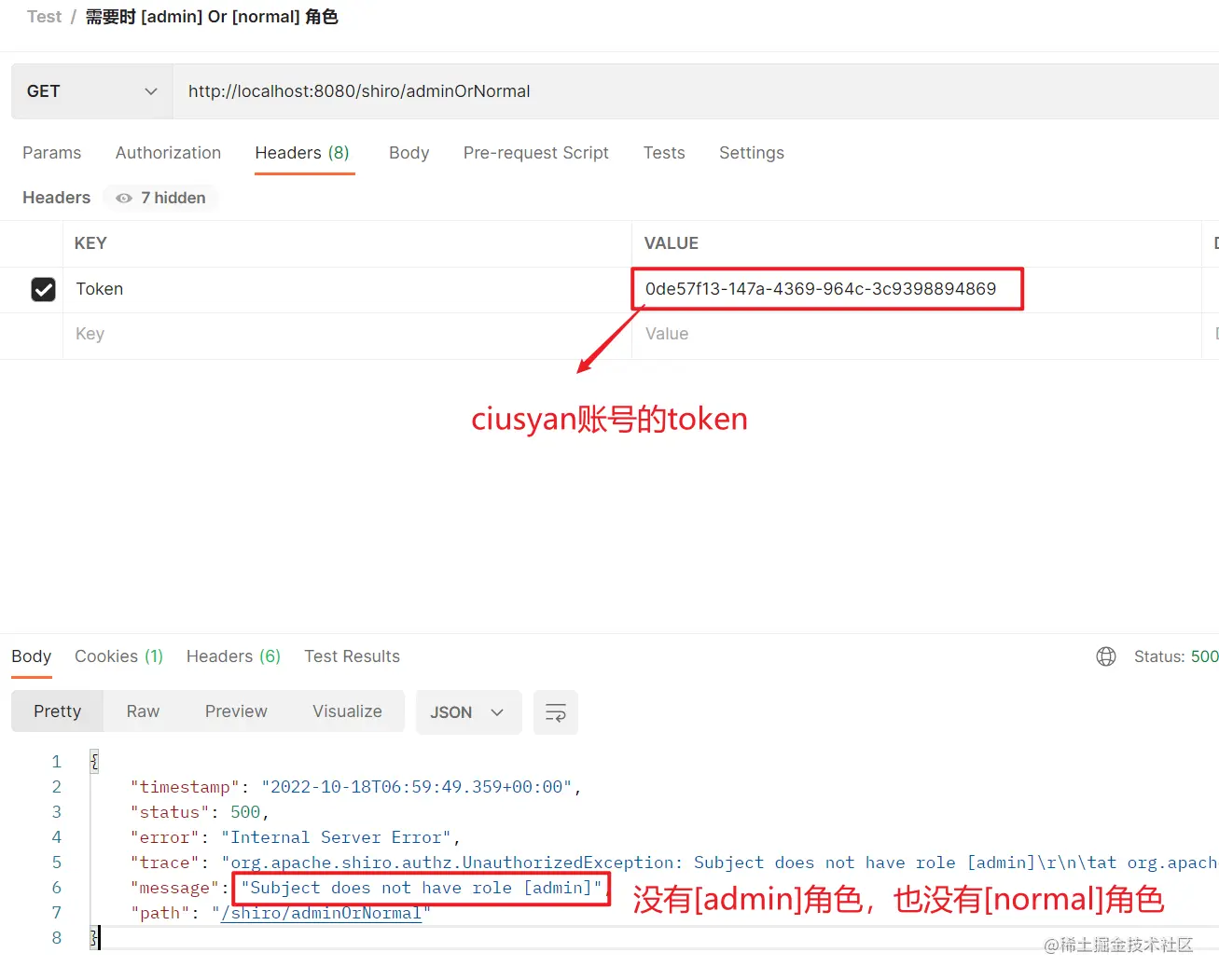Show the 7 hidden headers
This screenshot has width=1219, height=980.
point(160,198)
